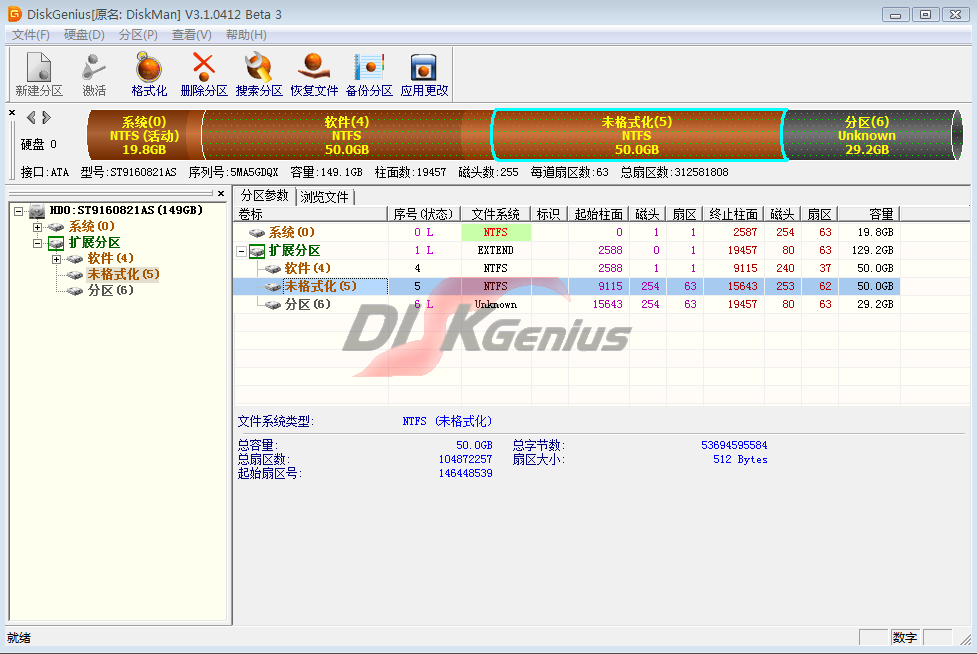
Task: Select 软件(4) in the left tree
Action: pyautogui.click(x=110, y=258)
